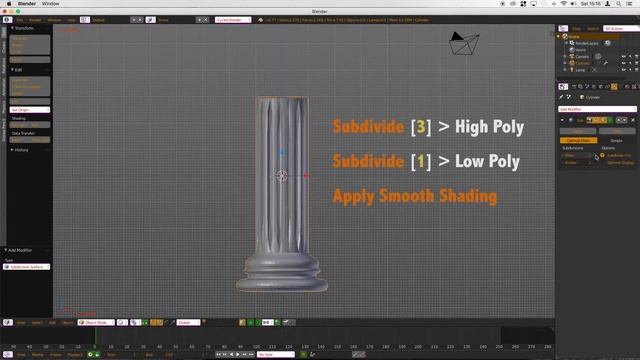This screenshot has width=640, height=360.
Task: Open the Help menu in Blender header
Action: [x=71, y=20]
